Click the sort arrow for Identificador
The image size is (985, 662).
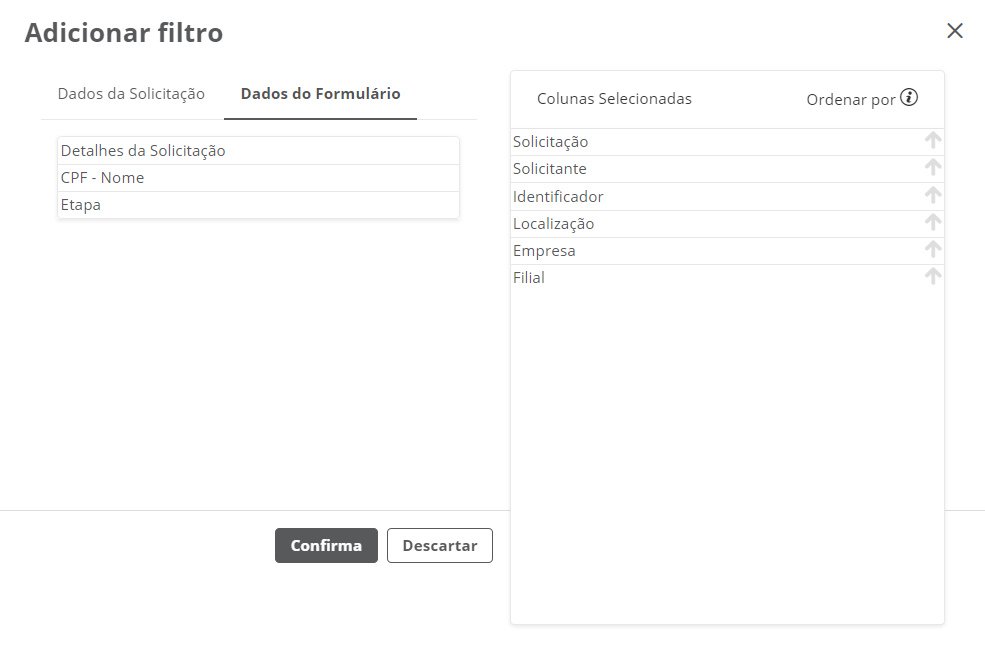[933, 195]
